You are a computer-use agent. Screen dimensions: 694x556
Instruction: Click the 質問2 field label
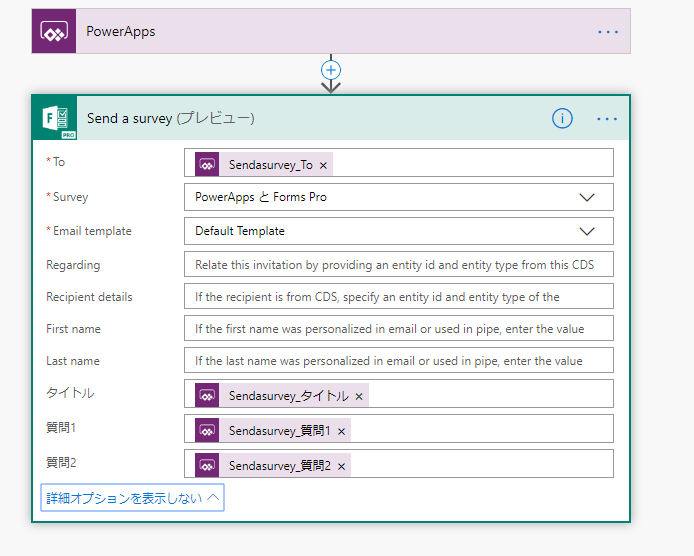click(61, 463)
